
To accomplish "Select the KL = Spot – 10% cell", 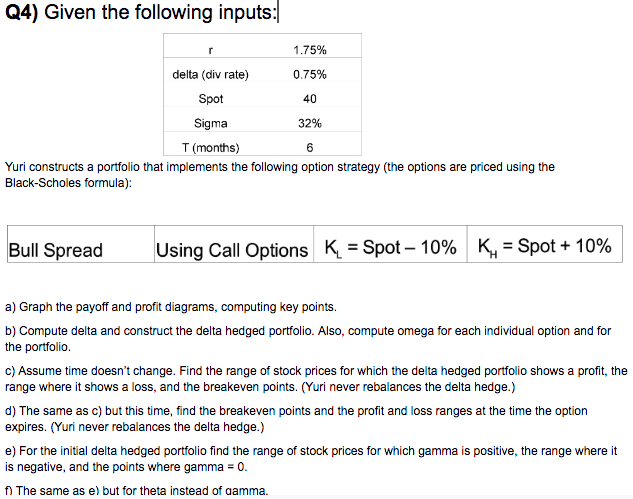I will point(390,244).
